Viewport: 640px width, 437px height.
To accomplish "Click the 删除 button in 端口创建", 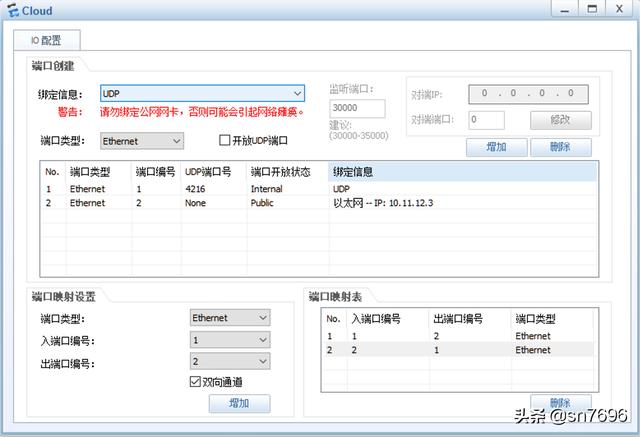I will (x=560, y=147).
